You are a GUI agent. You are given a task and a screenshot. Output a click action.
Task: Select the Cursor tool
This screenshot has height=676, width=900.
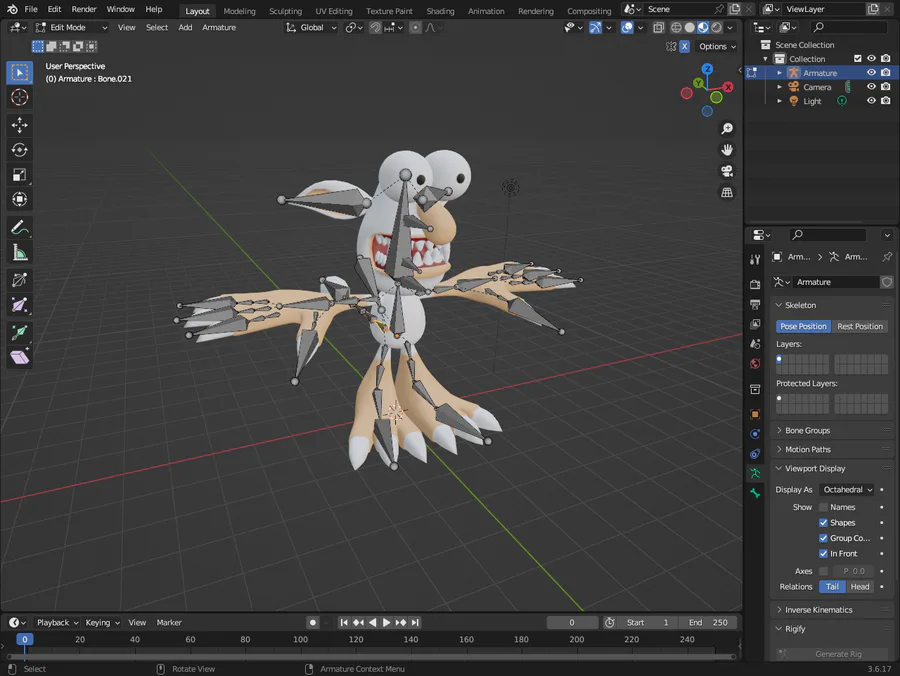coord(20,98)
